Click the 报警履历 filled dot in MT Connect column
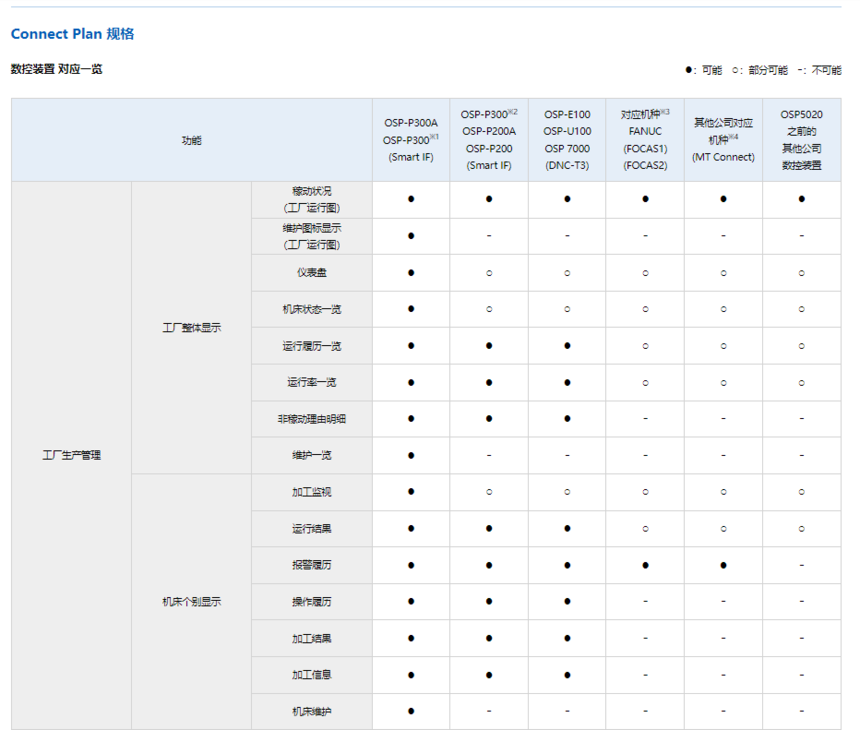 click(723, 565)
